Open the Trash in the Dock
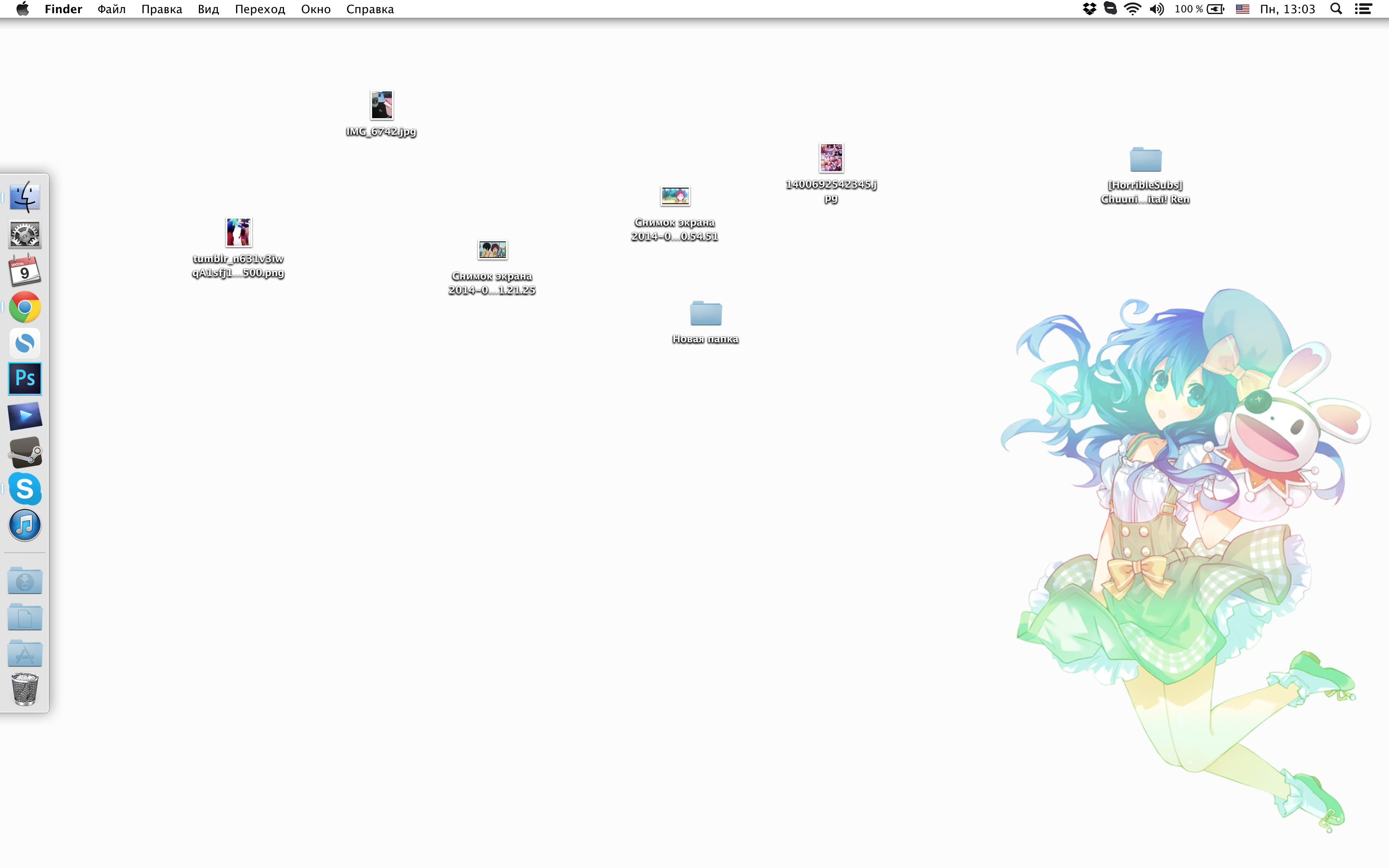Screen dimensions: 1389x868 coord(25,689)
